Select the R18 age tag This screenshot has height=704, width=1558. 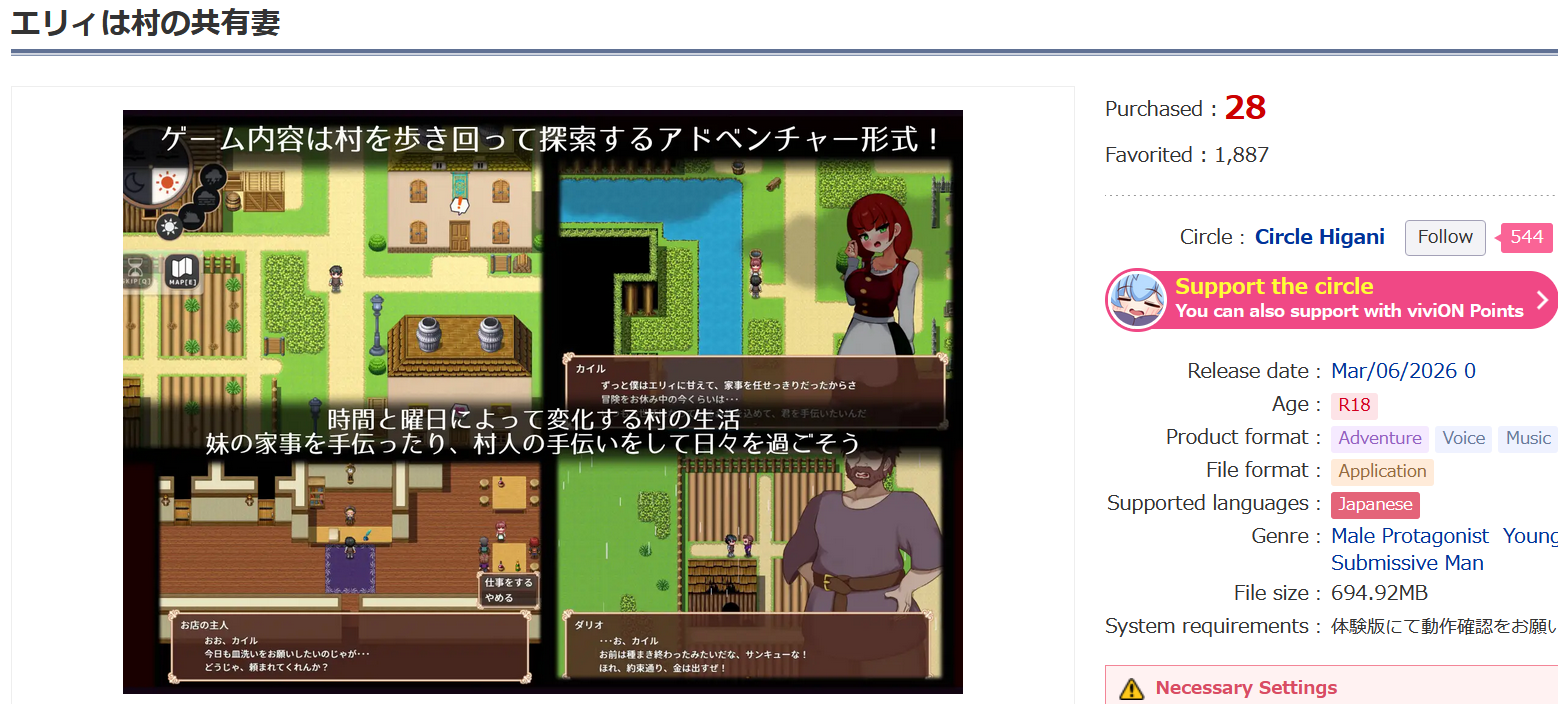tap(1354, 405)
